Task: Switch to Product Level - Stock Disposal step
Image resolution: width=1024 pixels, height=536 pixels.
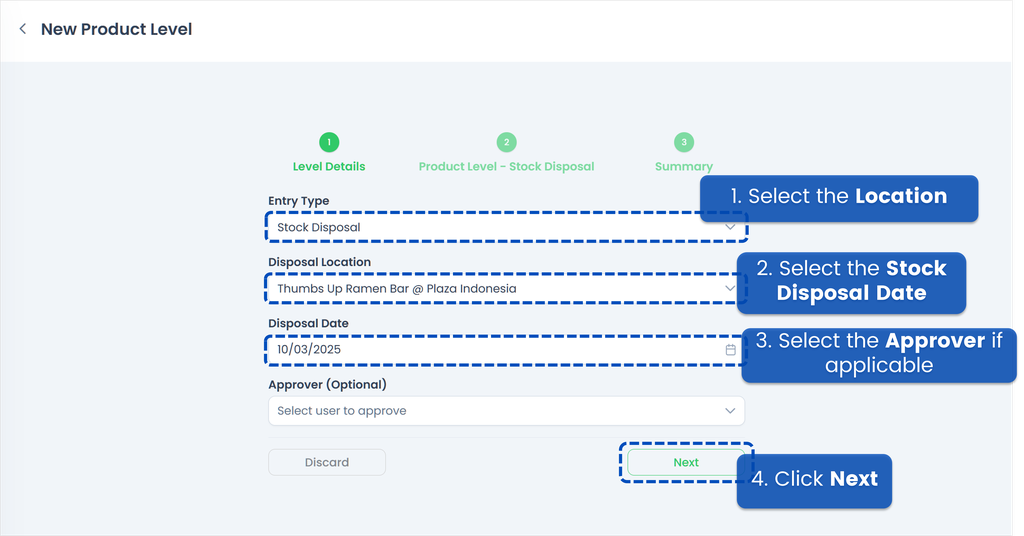Action: coord(506,167)
